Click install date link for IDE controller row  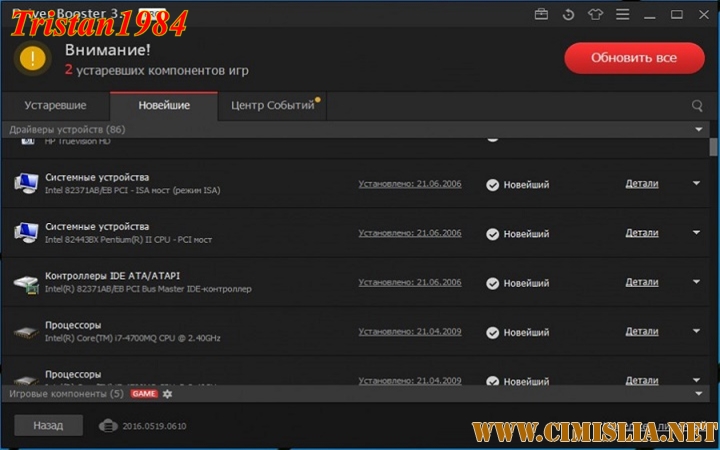pos(410,282)
